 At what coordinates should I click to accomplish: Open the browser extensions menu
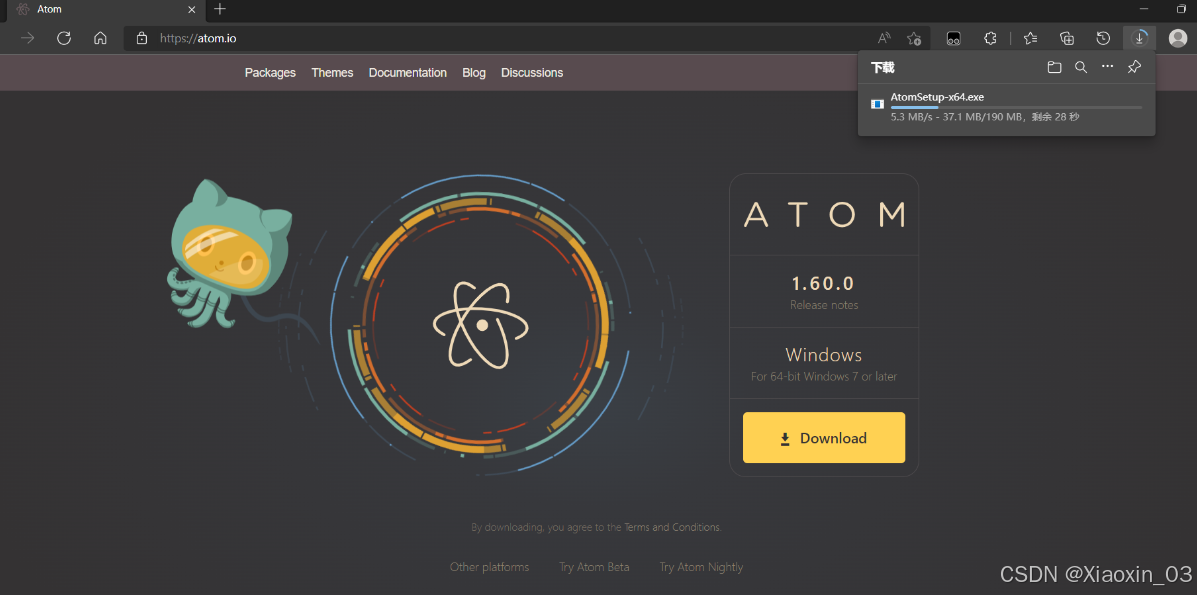point(990,38)
